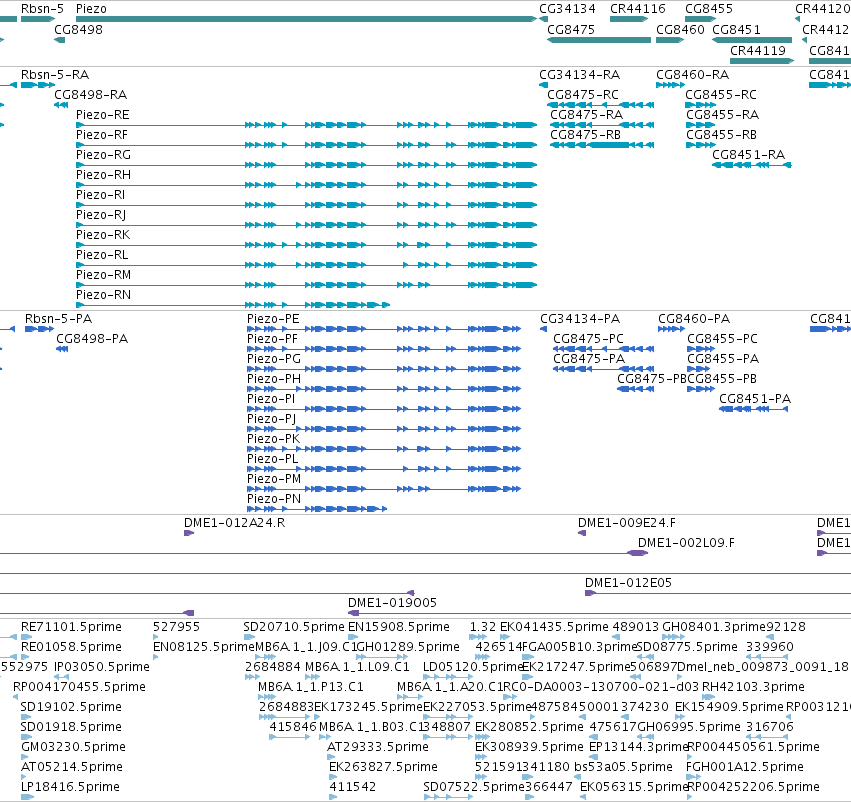Select the RE71101.5prime EST label
This screenshot has width=851, height=802.
[71, 627]
